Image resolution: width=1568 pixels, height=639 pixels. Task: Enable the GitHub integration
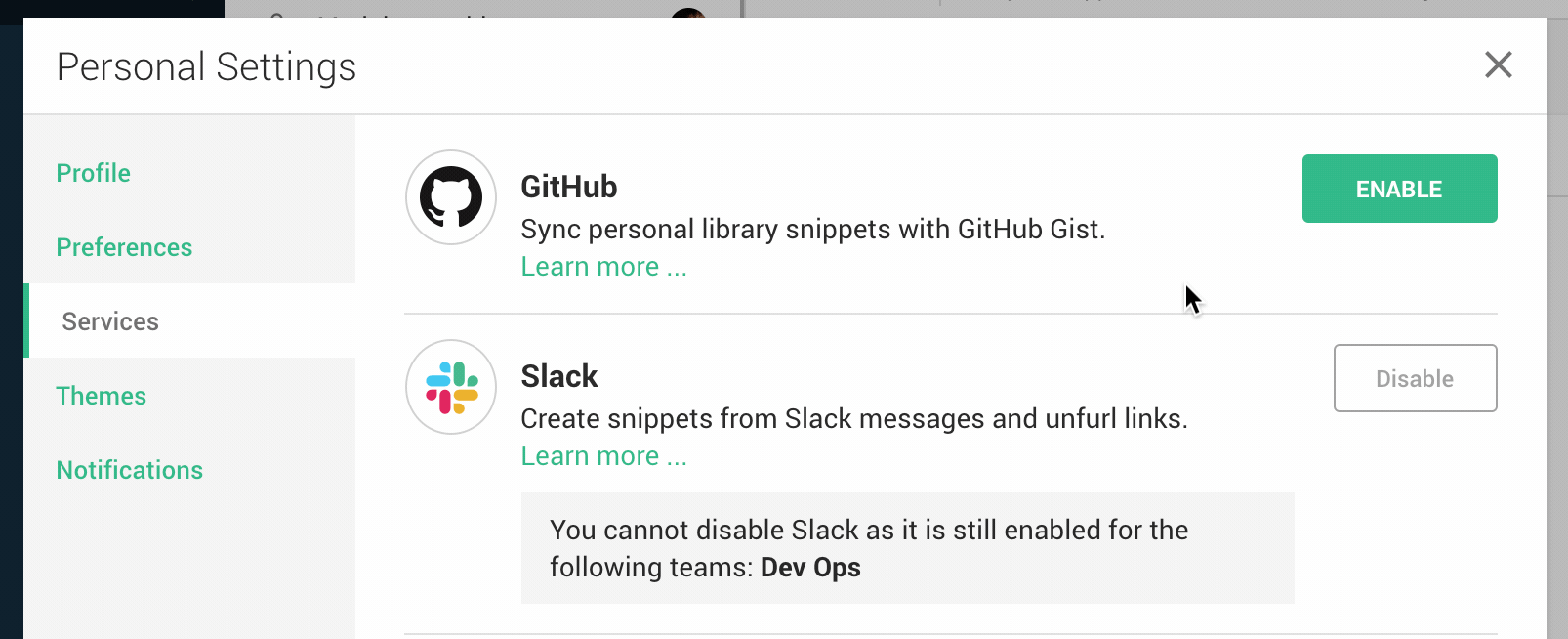click(1399, 189)
